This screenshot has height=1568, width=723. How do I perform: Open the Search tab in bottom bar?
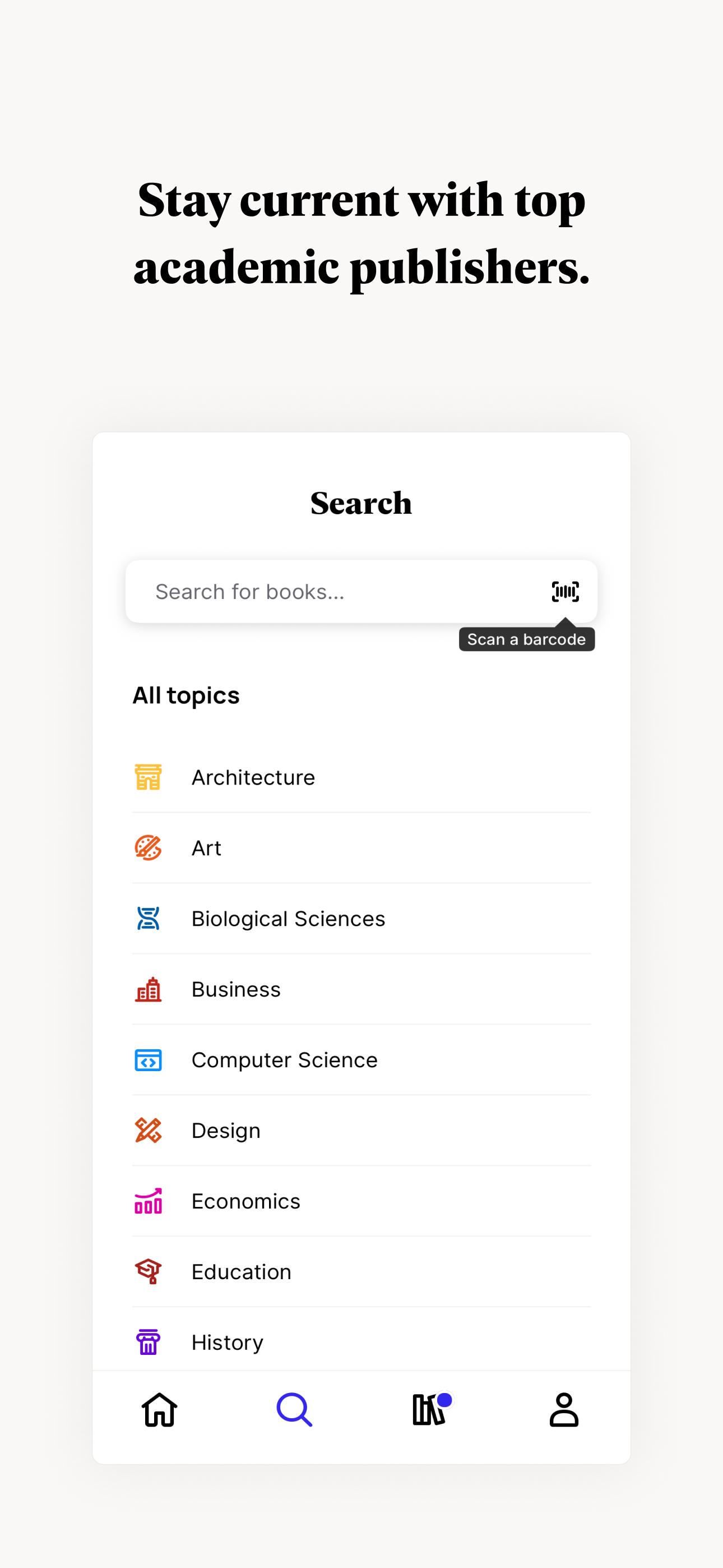coord(295,1410)
